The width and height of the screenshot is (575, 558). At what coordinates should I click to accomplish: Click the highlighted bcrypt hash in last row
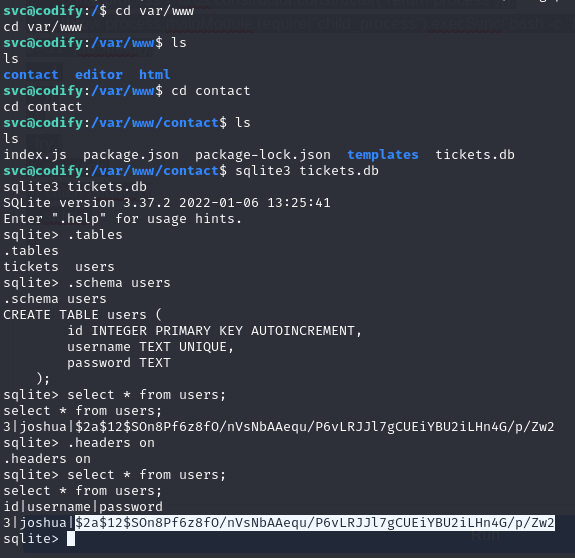click(315, 523)
